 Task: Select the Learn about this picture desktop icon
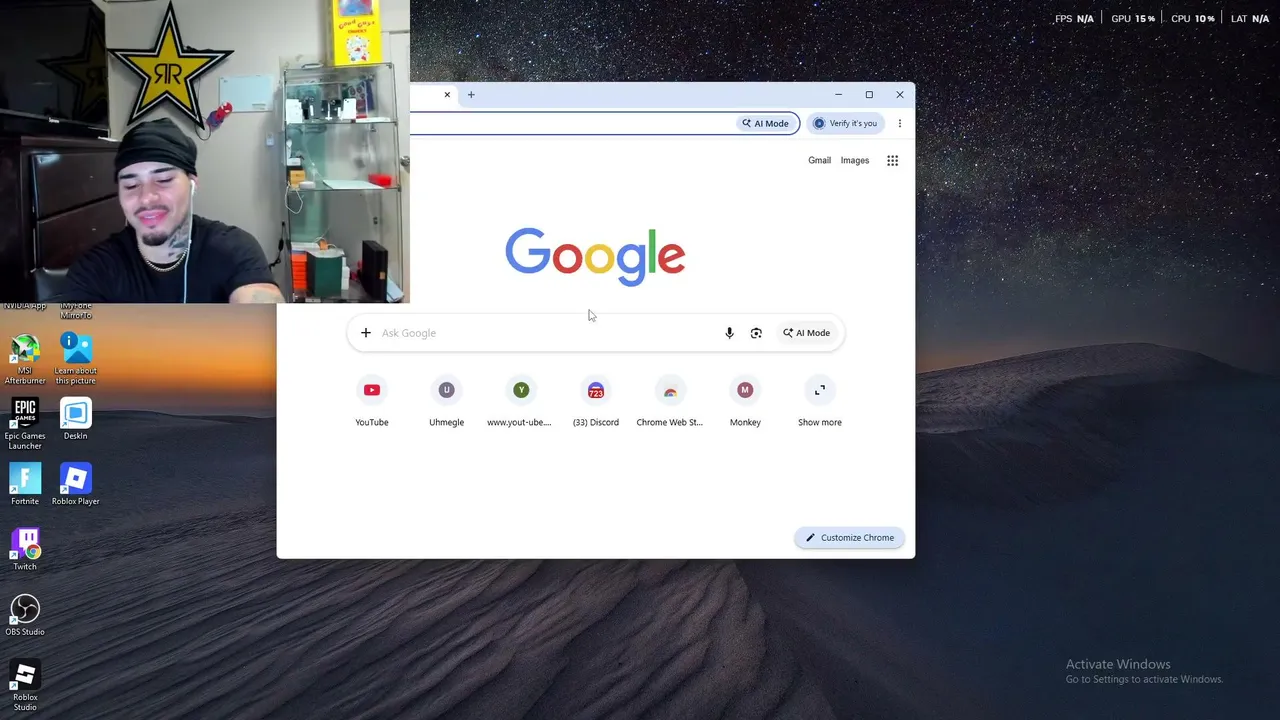tap(76, 359)
